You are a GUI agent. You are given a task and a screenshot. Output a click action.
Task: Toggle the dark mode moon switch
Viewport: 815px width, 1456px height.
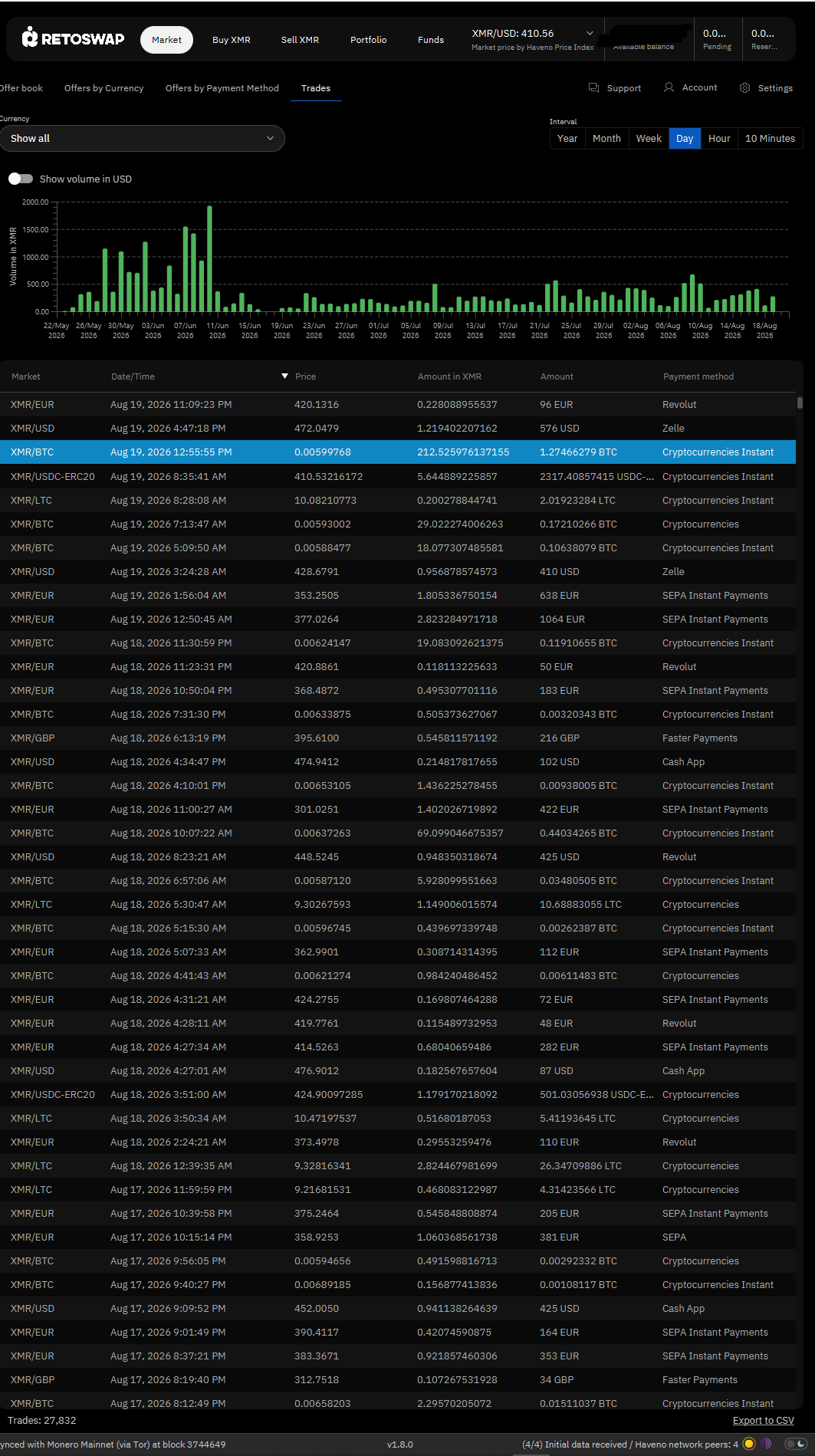pyautogui.click(x=796, y=1444)
